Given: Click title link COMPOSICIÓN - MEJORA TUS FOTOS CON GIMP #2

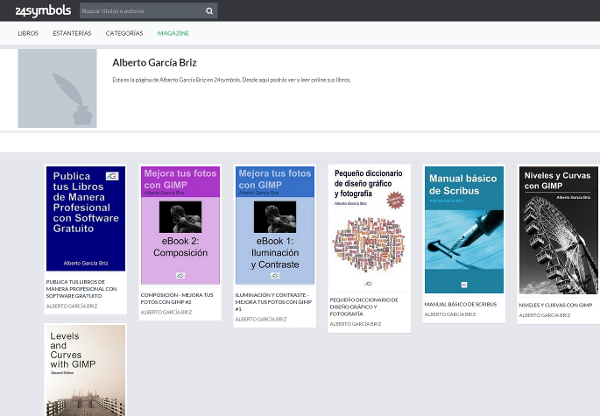Looking at the screenshot, I should pos(177,299).
